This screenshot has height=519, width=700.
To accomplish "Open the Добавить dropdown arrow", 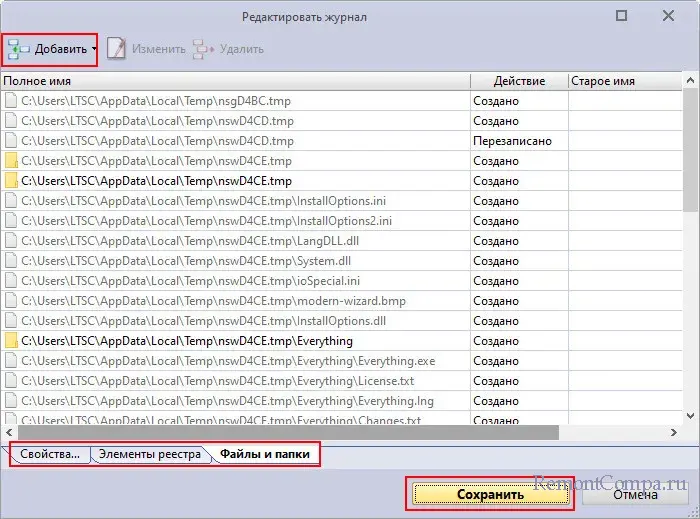I will pyautogui.click(x=94, y=49).
